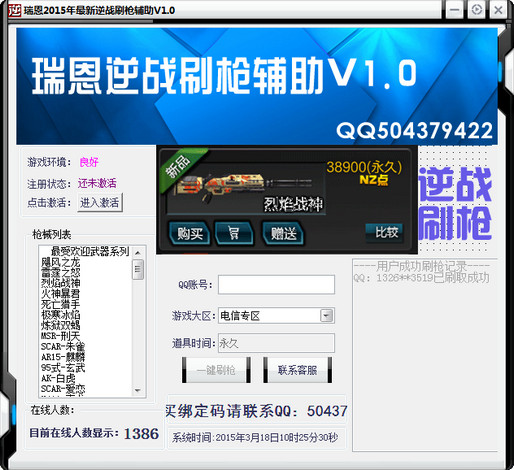Click weapon list scroll down arrow

tap(138, 390)
